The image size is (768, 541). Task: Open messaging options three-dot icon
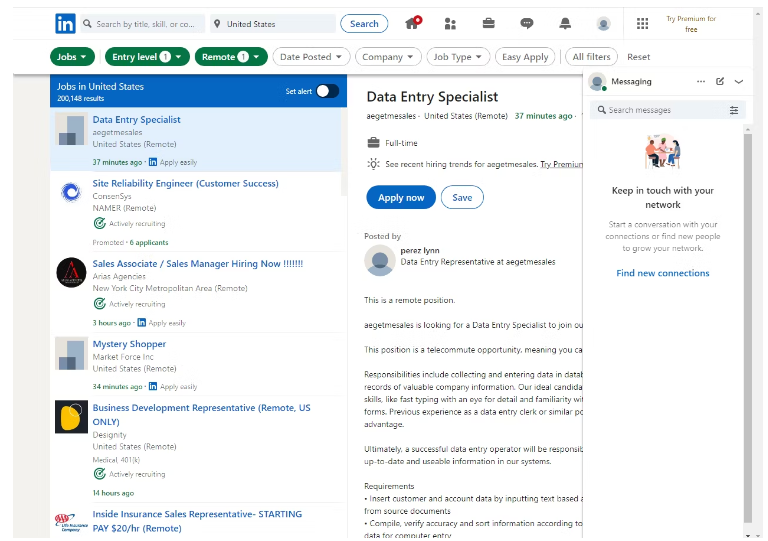click(x=701, y=81)
